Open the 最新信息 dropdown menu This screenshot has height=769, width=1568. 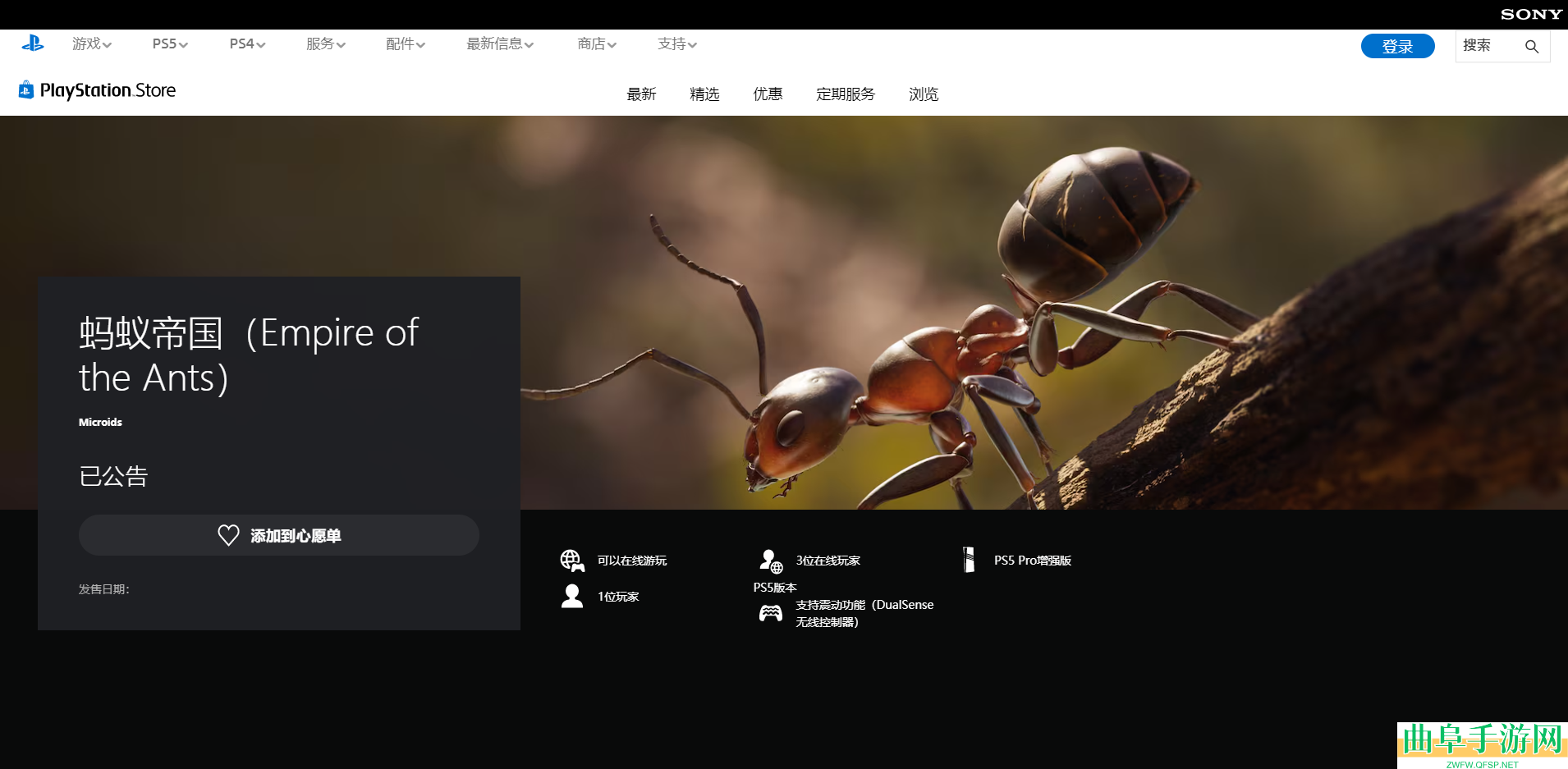500,44
